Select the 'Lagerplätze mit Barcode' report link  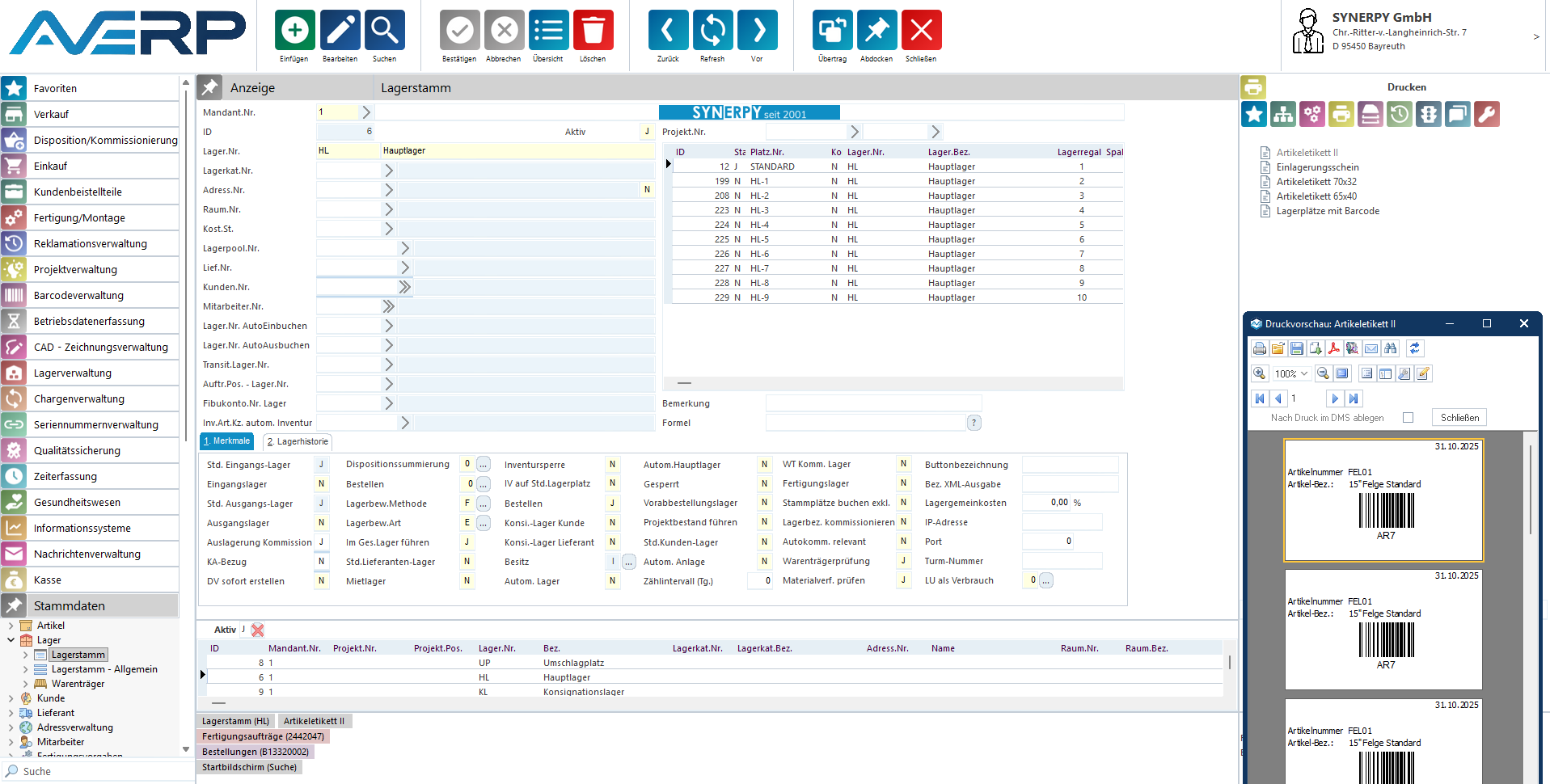[1328, 211]
